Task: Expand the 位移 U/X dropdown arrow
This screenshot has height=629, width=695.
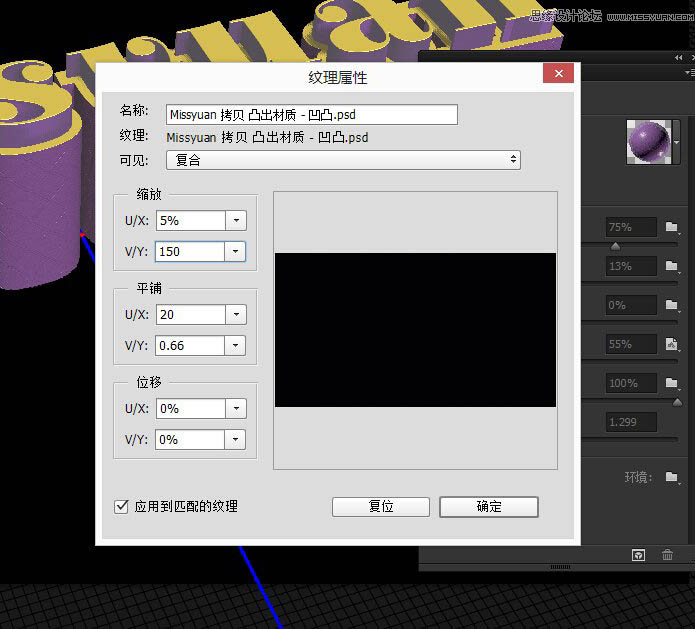Action: pyautogui.click(x=236, y=408)
